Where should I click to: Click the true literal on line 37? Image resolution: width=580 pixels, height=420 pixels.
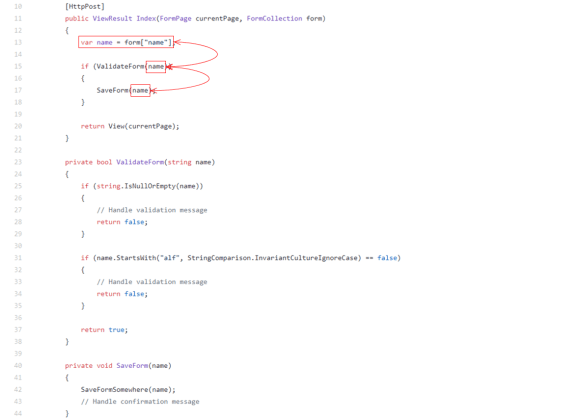pyautogui.click(x=116, y=330)
